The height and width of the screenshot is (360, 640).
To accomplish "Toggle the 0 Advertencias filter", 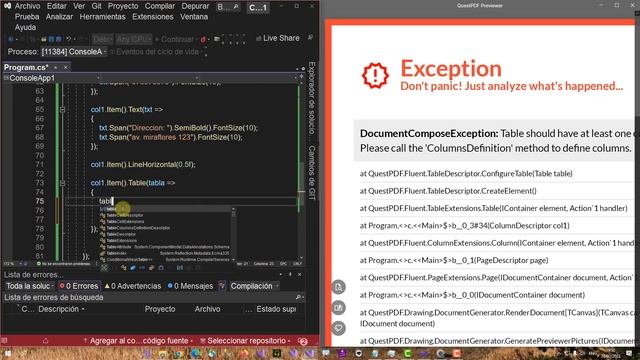I will tap(133, 286).
